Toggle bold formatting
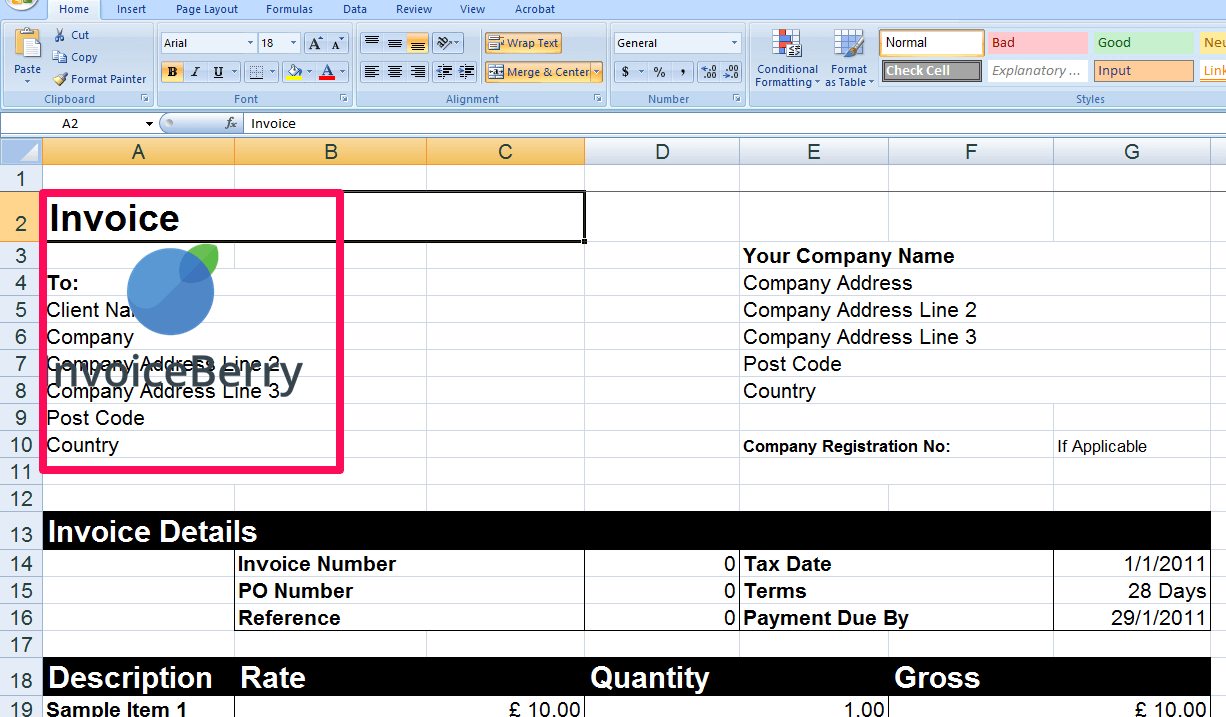The image size is (1226, 717). [x=172, y=72]
